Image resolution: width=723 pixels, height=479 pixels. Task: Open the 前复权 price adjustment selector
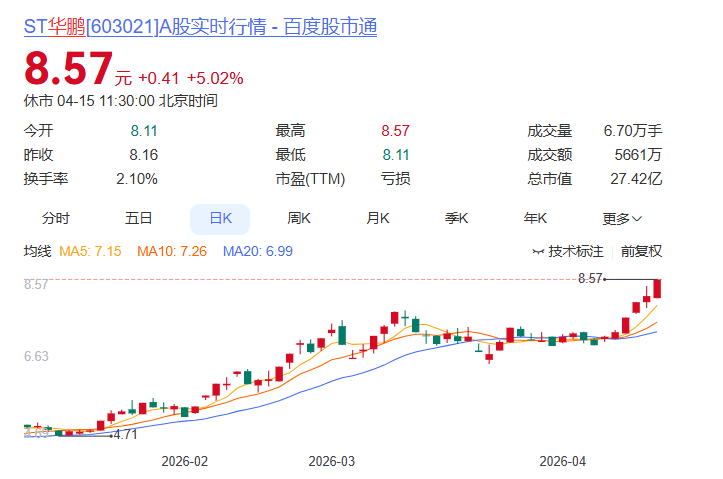[x=641, y=252]
